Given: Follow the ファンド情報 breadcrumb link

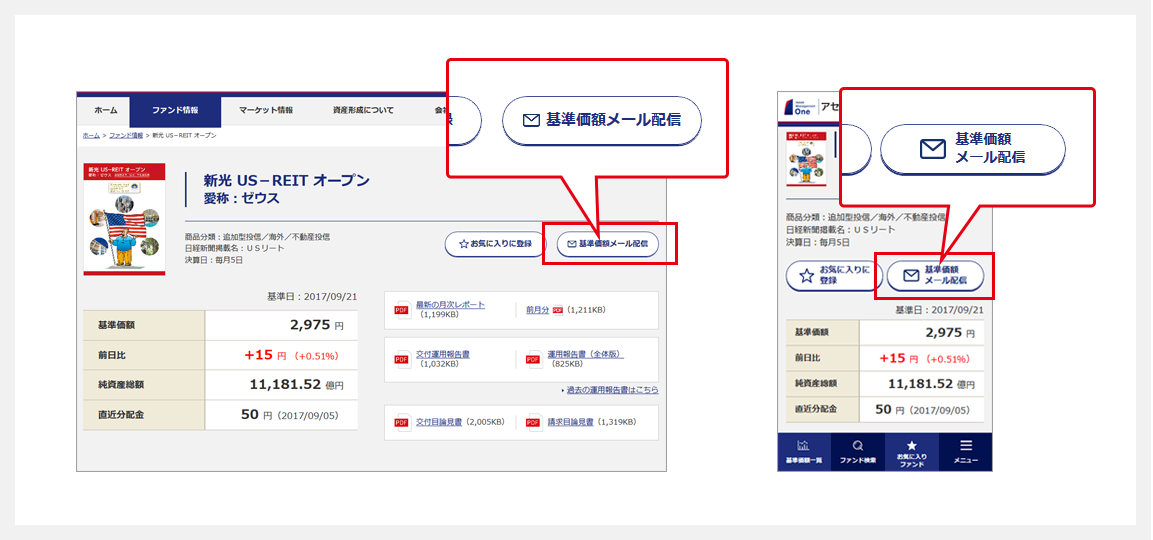Looking at the screenshot, I should click(126, 136).
